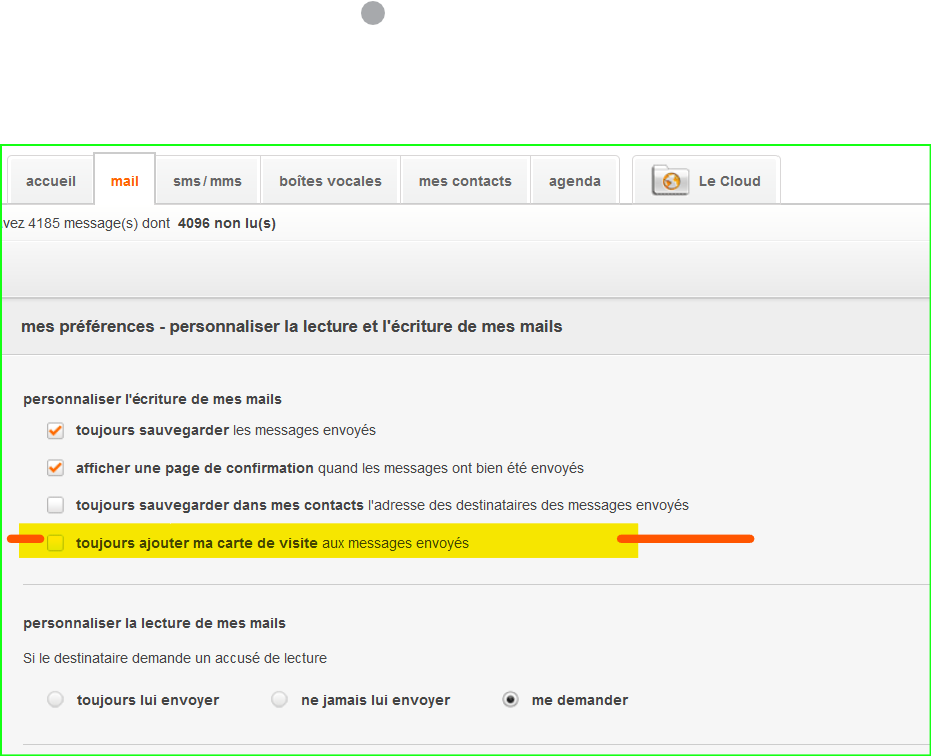This screenshot has height=756, width=931.
Task: Click the Le Cloud tab label
Action: point(729,181)
